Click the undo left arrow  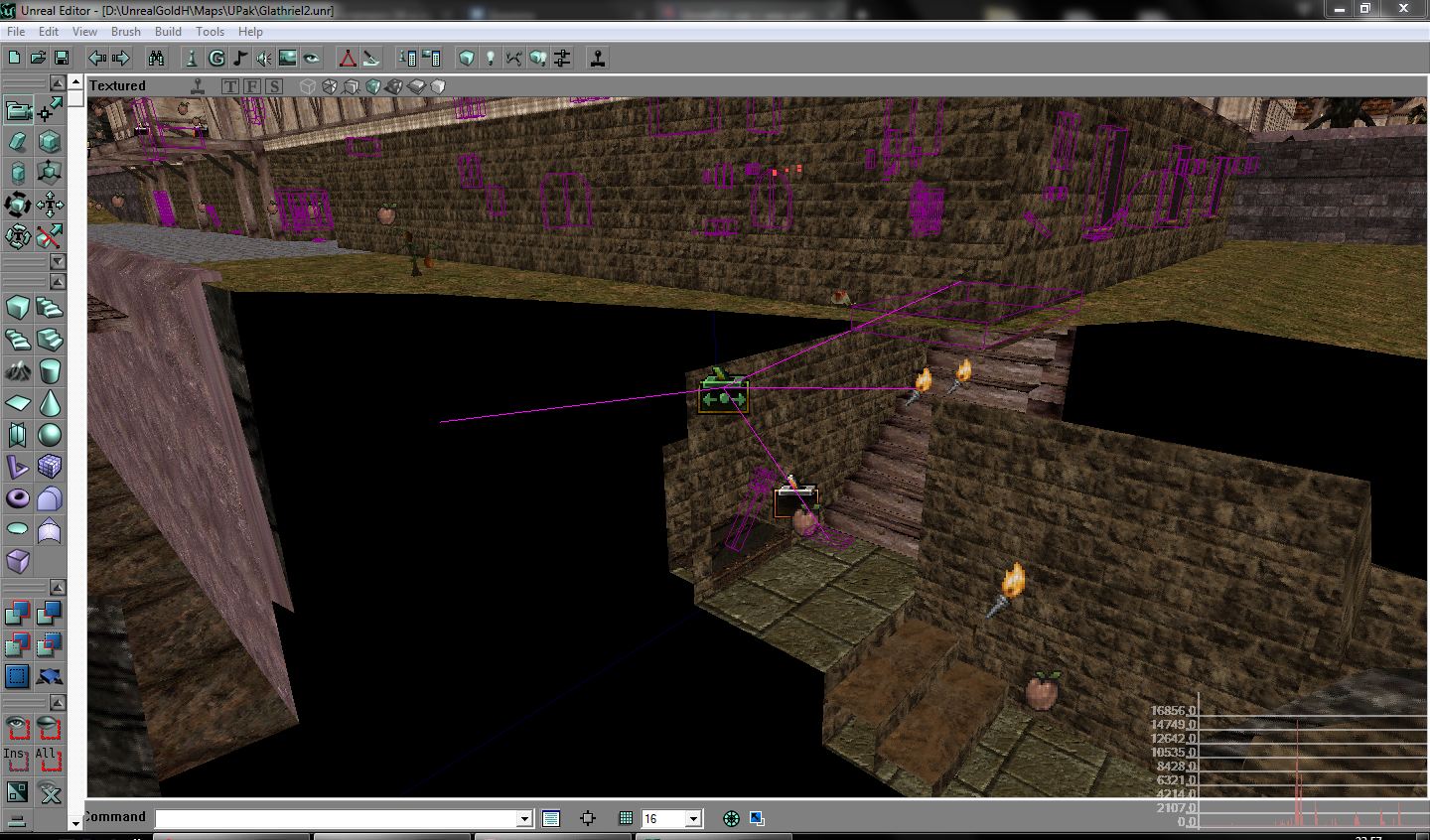97,59
